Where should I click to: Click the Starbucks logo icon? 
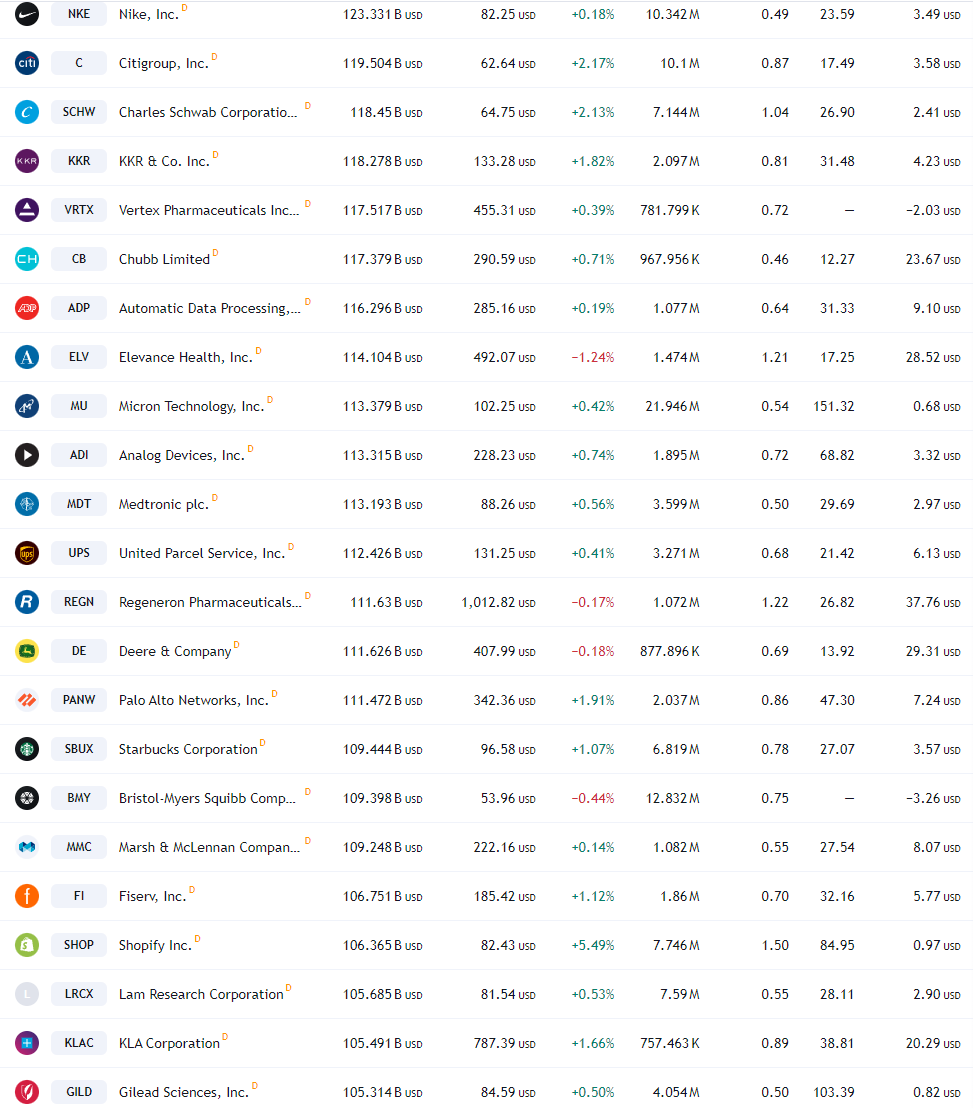pos(27,749)
